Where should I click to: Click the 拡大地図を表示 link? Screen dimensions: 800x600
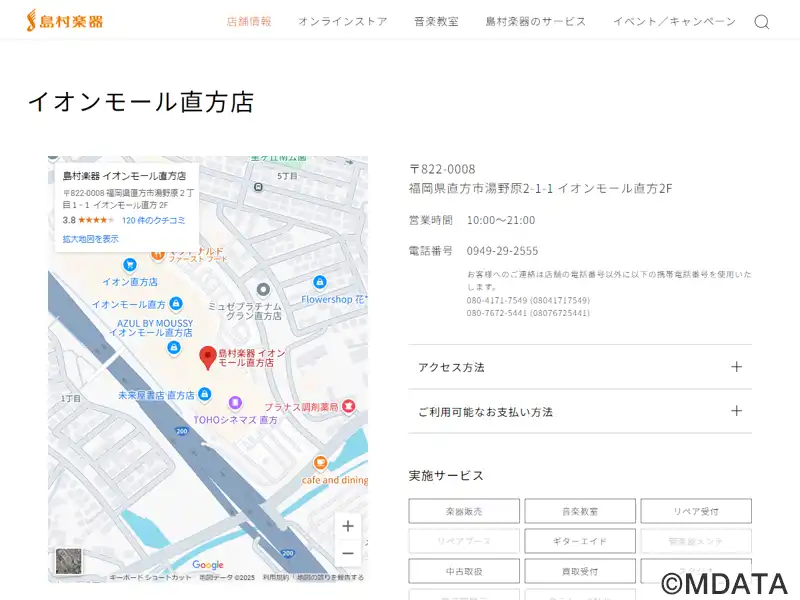[90, 238]
